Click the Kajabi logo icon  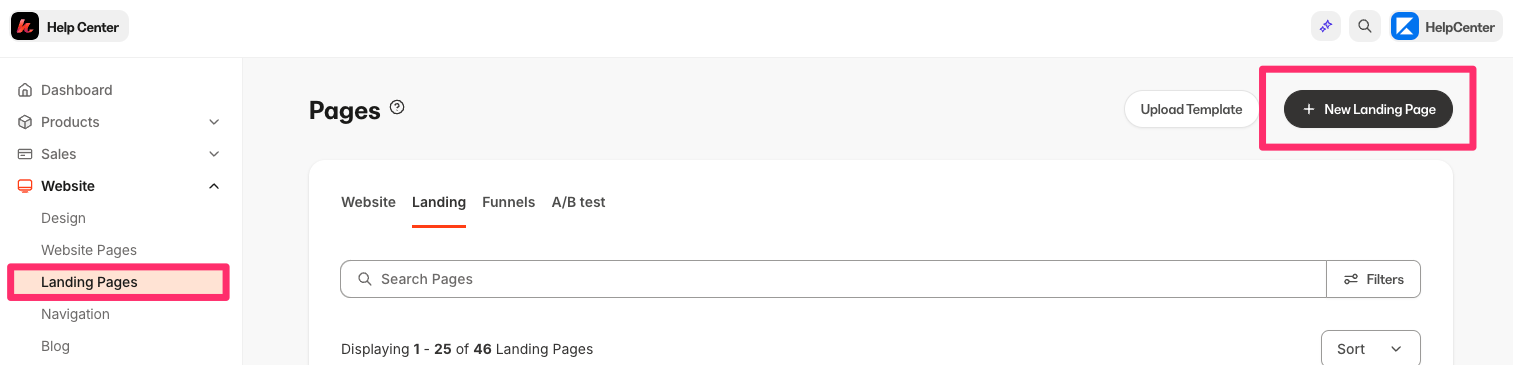(25, 26)
